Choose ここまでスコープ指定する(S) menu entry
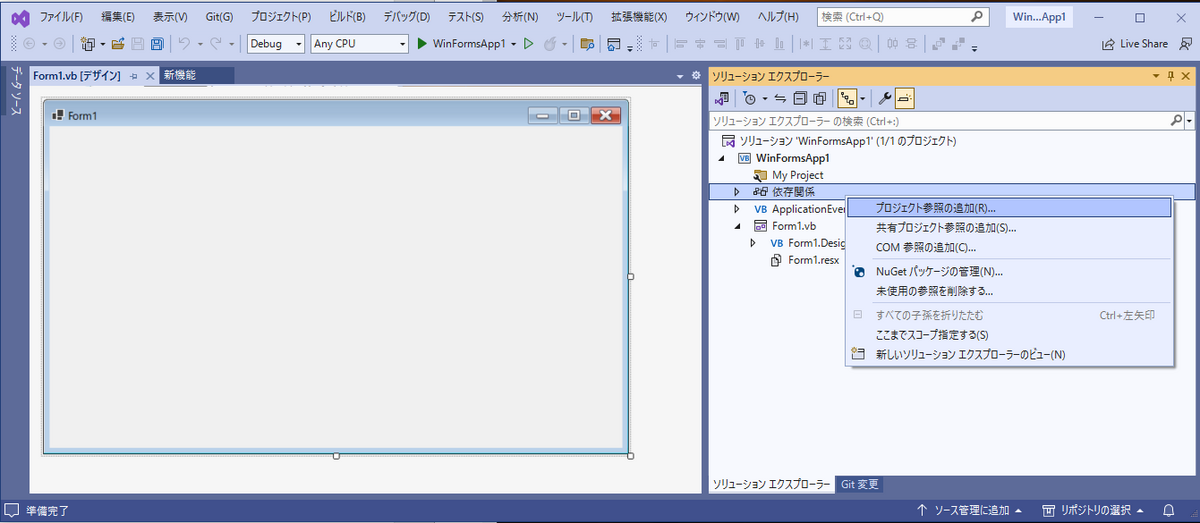 [1008, 334]
